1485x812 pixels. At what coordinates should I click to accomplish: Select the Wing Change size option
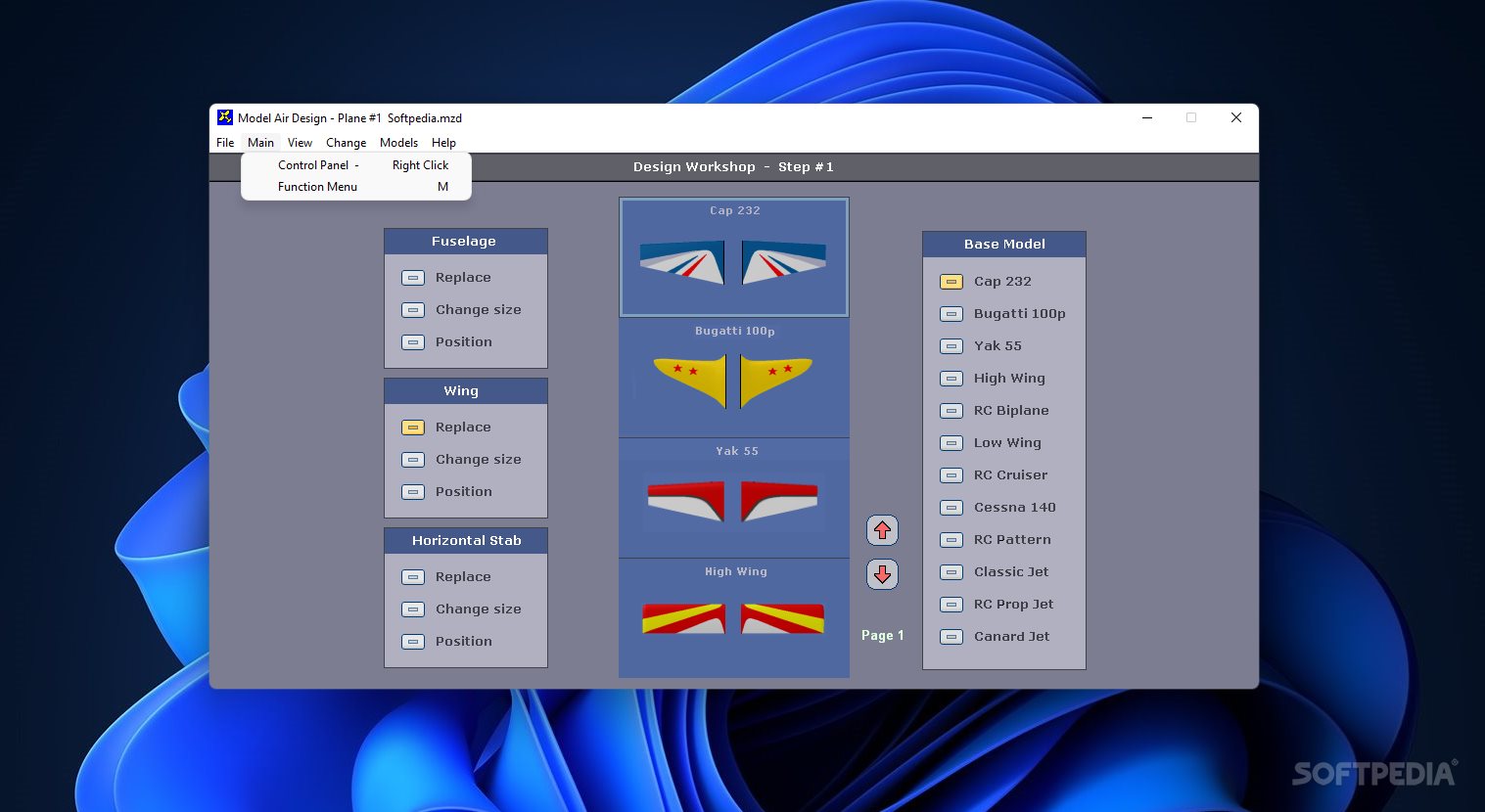pyautogui.click(x=413, y=460)
